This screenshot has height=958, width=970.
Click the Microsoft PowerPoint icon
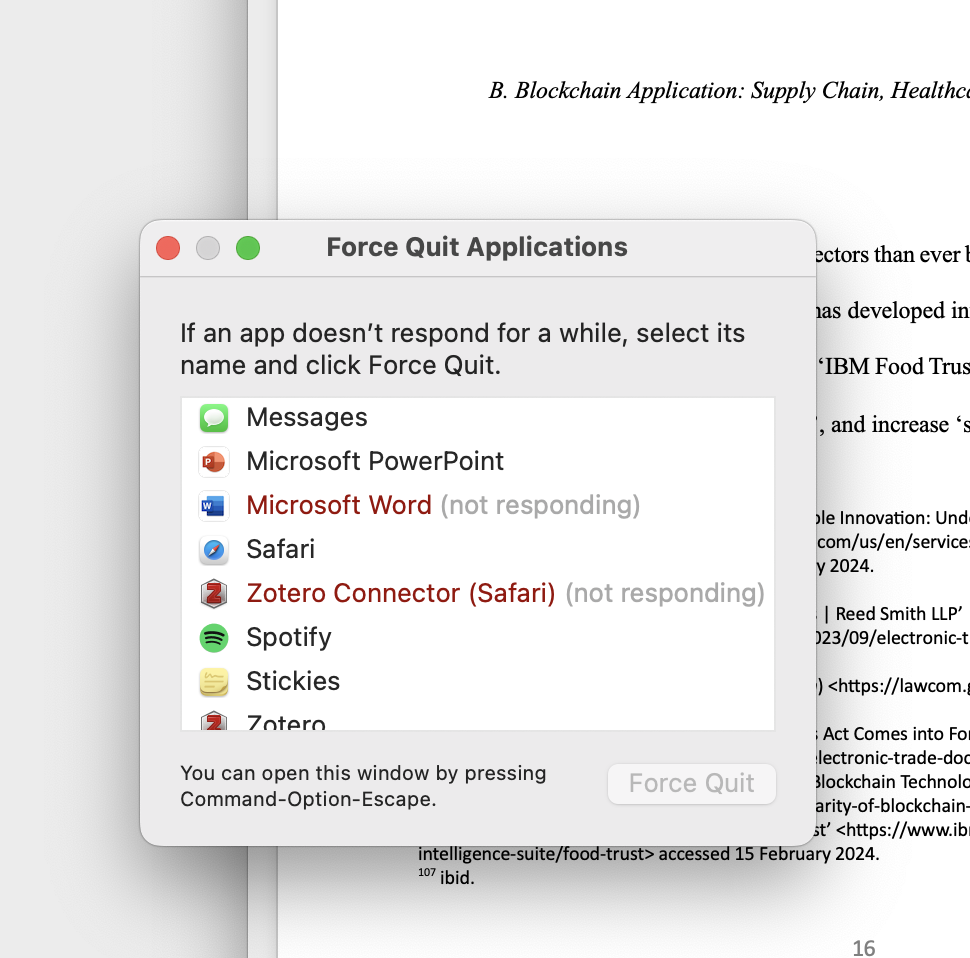coord(214,462)
